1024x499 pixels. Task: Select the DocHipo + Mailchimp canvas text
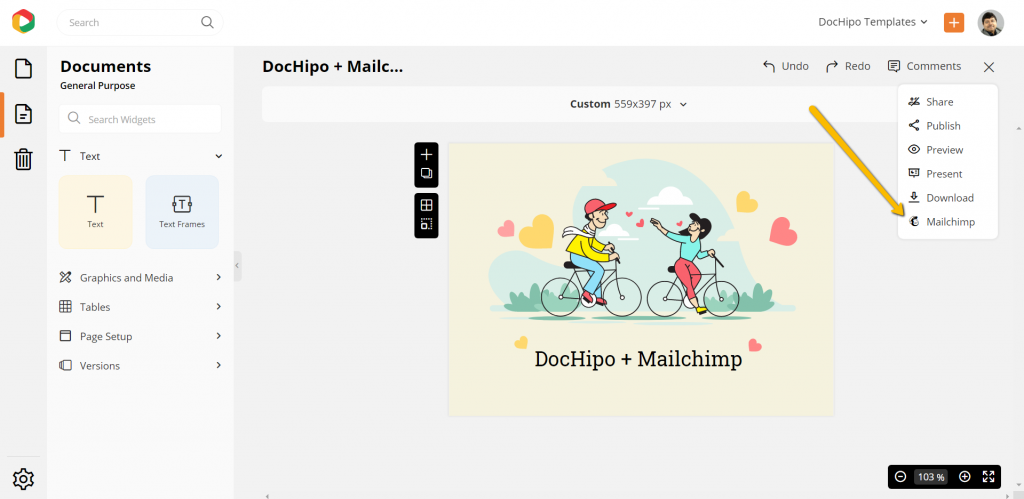pyautogui.click(x=638, y=359)
